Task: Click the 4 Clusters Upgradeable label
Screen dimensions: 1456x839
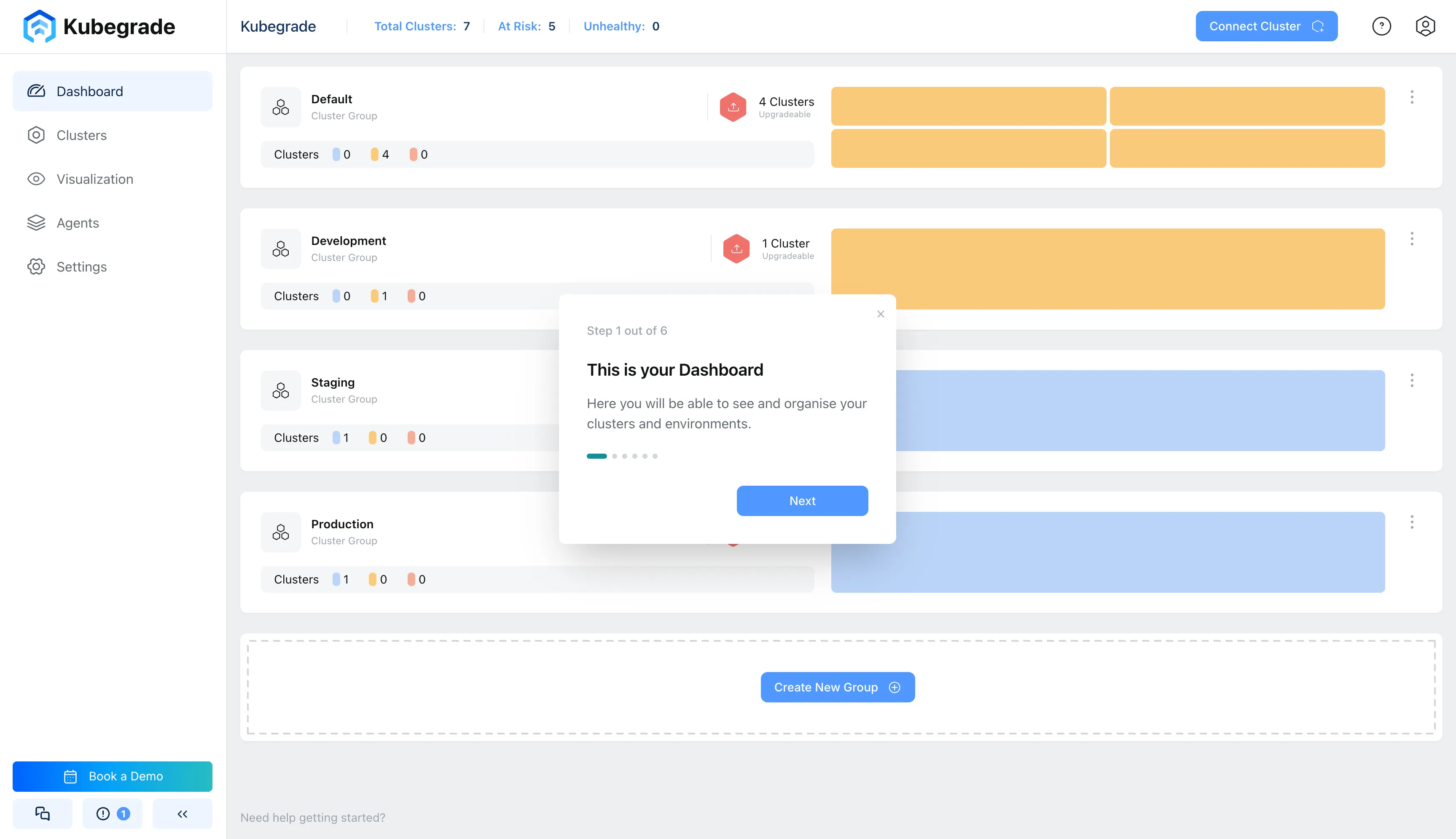Action: pyautogui.click(x=786, y=107)
